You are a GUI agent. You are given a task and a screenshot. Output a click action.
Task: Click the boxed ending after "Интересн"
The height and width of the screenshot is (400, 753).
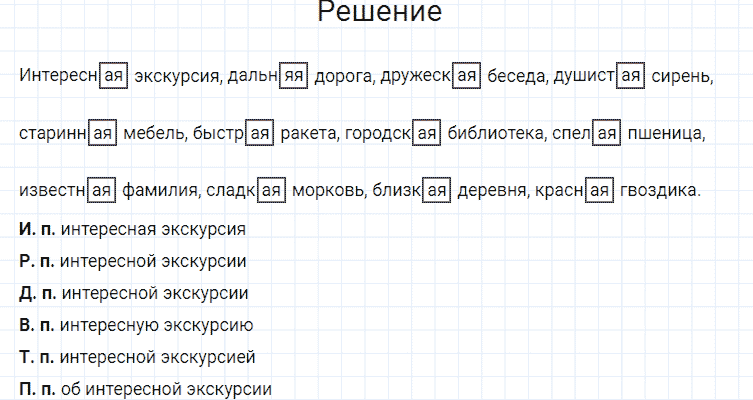[114, 76]
